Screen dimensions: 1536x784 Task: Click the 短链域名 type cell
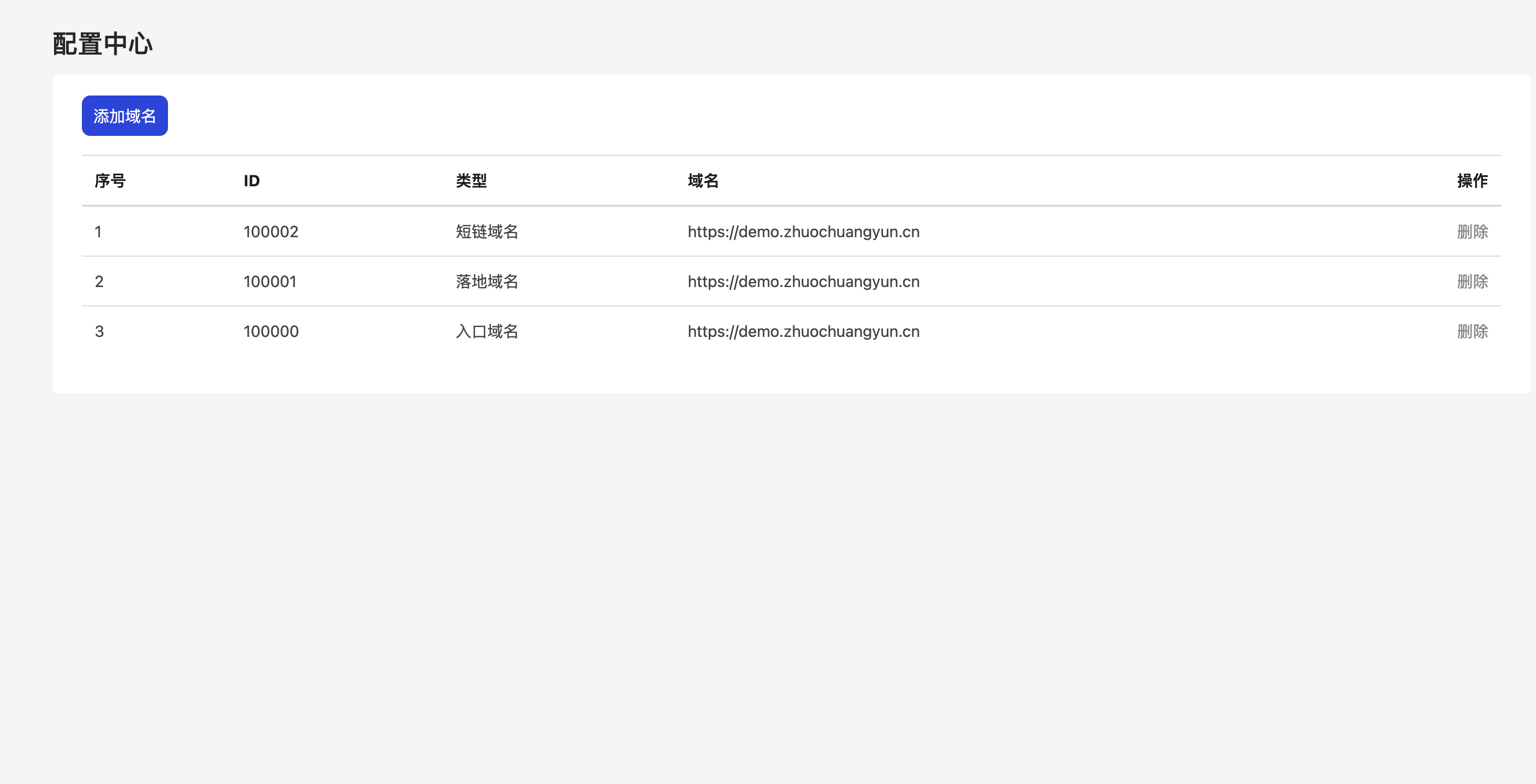tap(487, 231)
